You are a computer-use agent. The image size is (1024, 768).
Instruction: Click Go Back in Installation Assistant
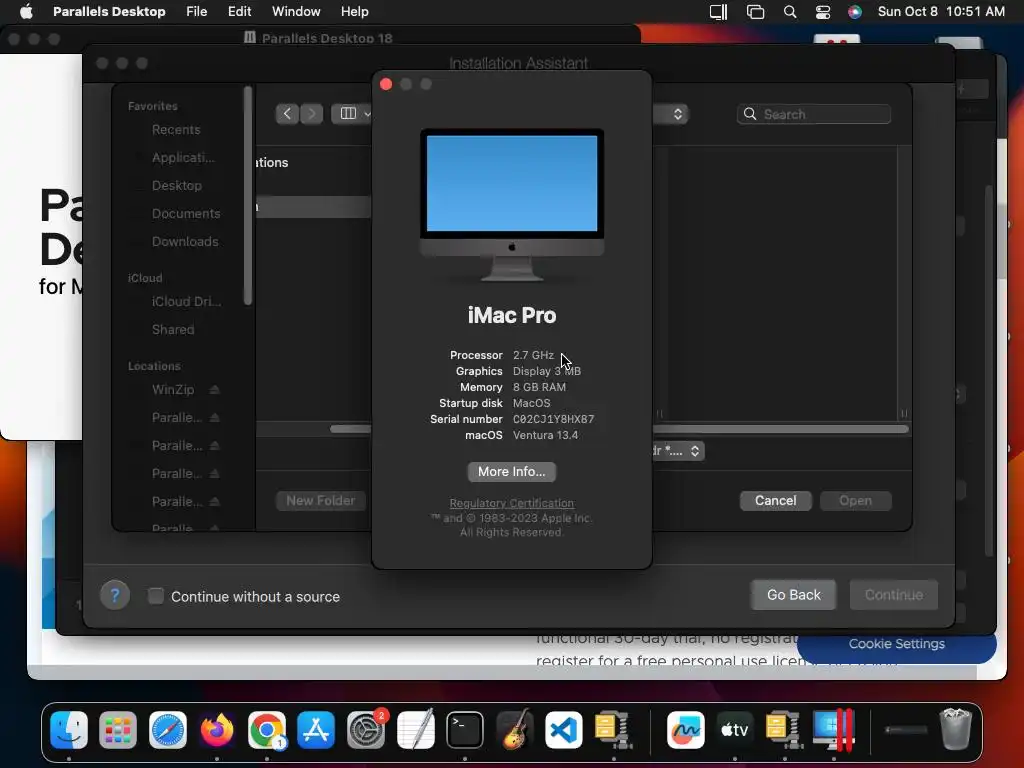click(x=793, y=595)
